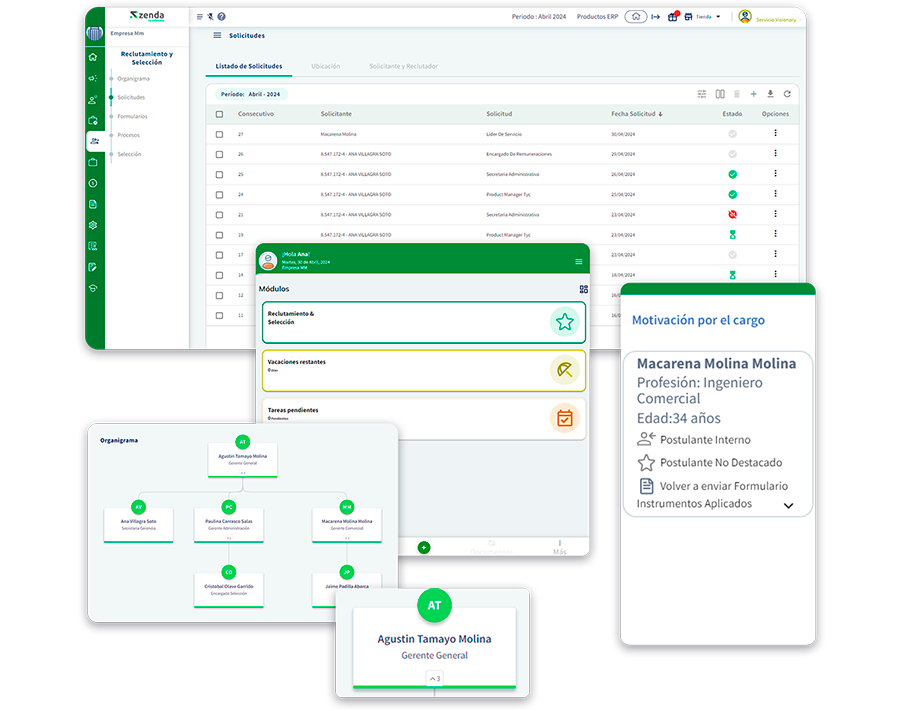Expand Agustin Tamayo Molina's subordinates toggle
The image size is (900, 711).
coord(434,678)
